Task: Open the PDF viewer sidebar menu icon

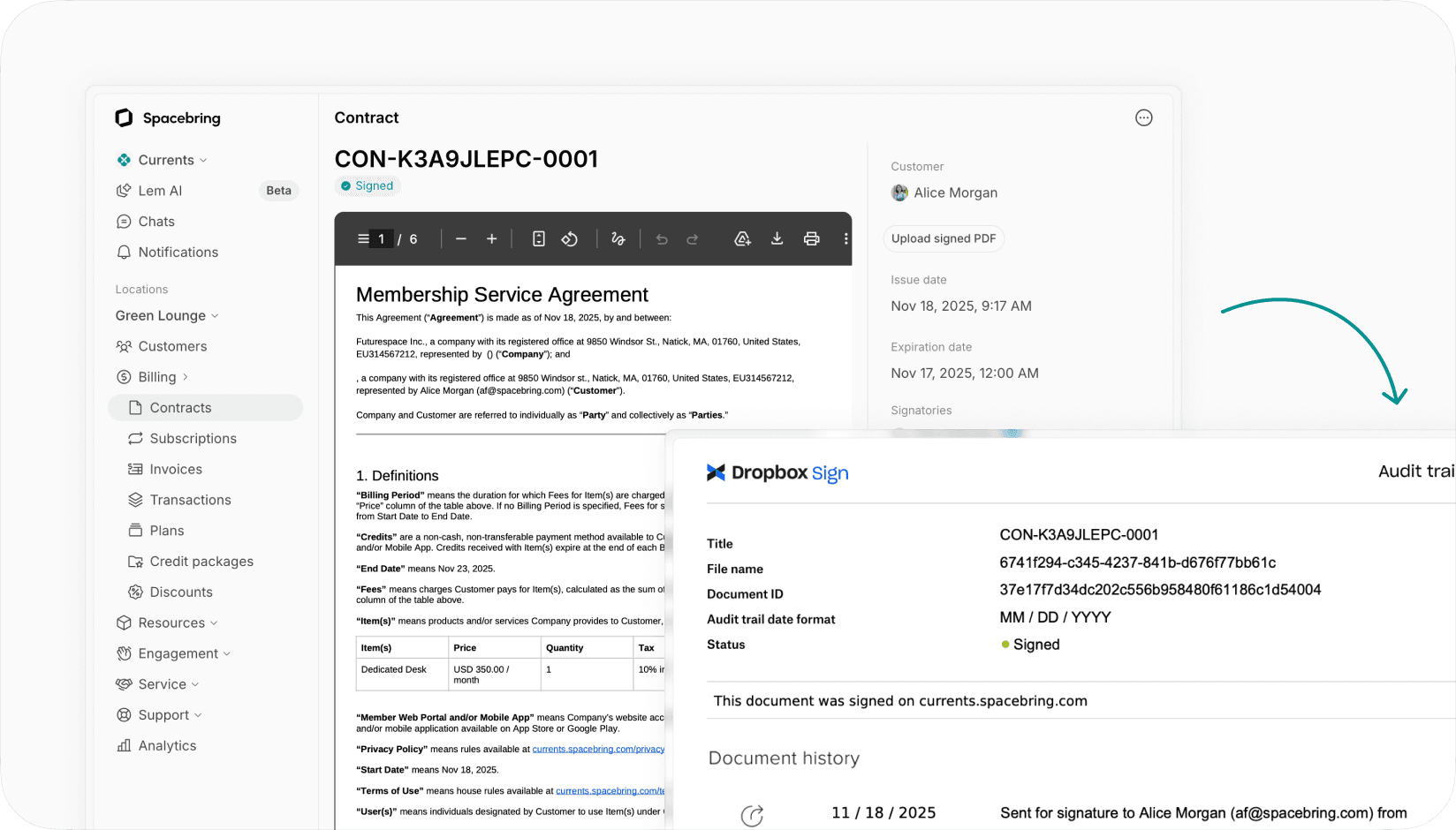Action: tap(363, 239)
